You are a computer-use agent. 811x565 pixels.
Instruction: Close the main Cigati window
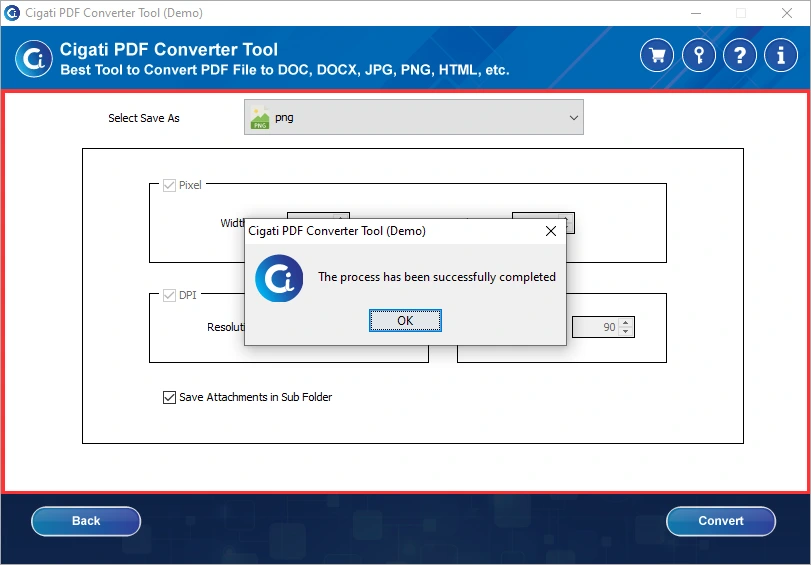tap(787, 13)
